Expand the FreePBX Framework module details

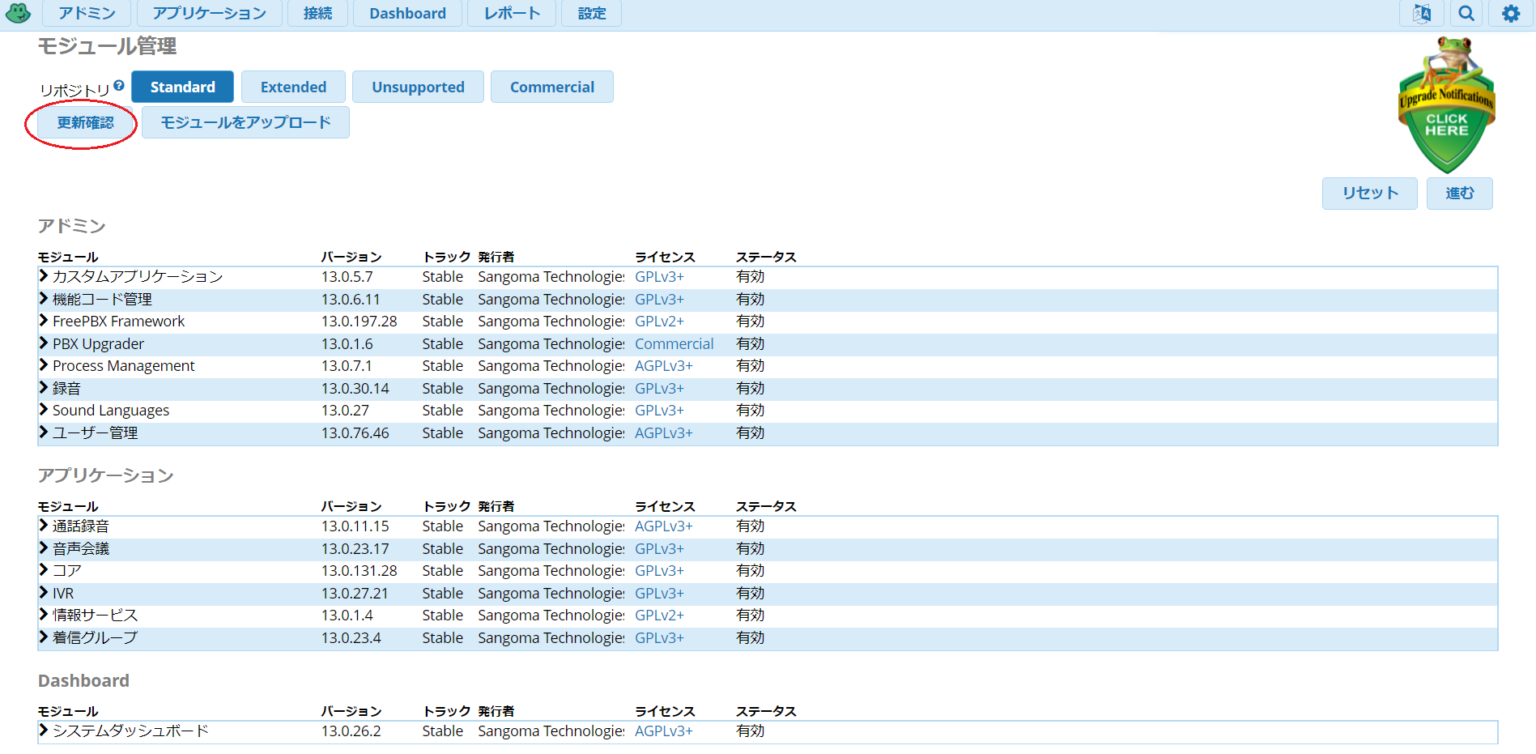pos(42,321)
